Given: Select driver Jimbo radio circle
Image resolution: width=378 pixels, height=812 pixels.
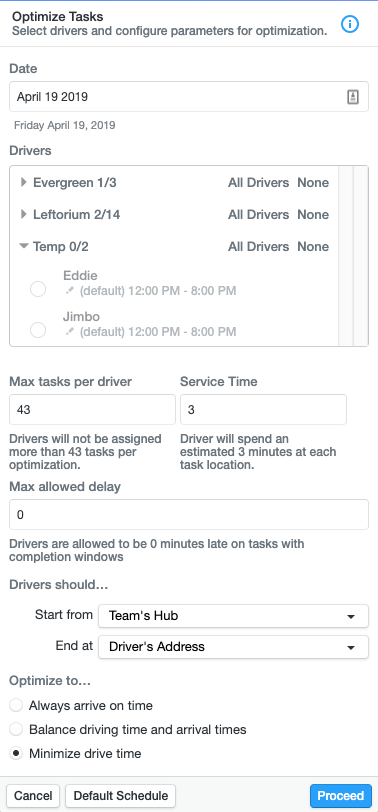Looking at the screenshot, I should pos(38,329).
